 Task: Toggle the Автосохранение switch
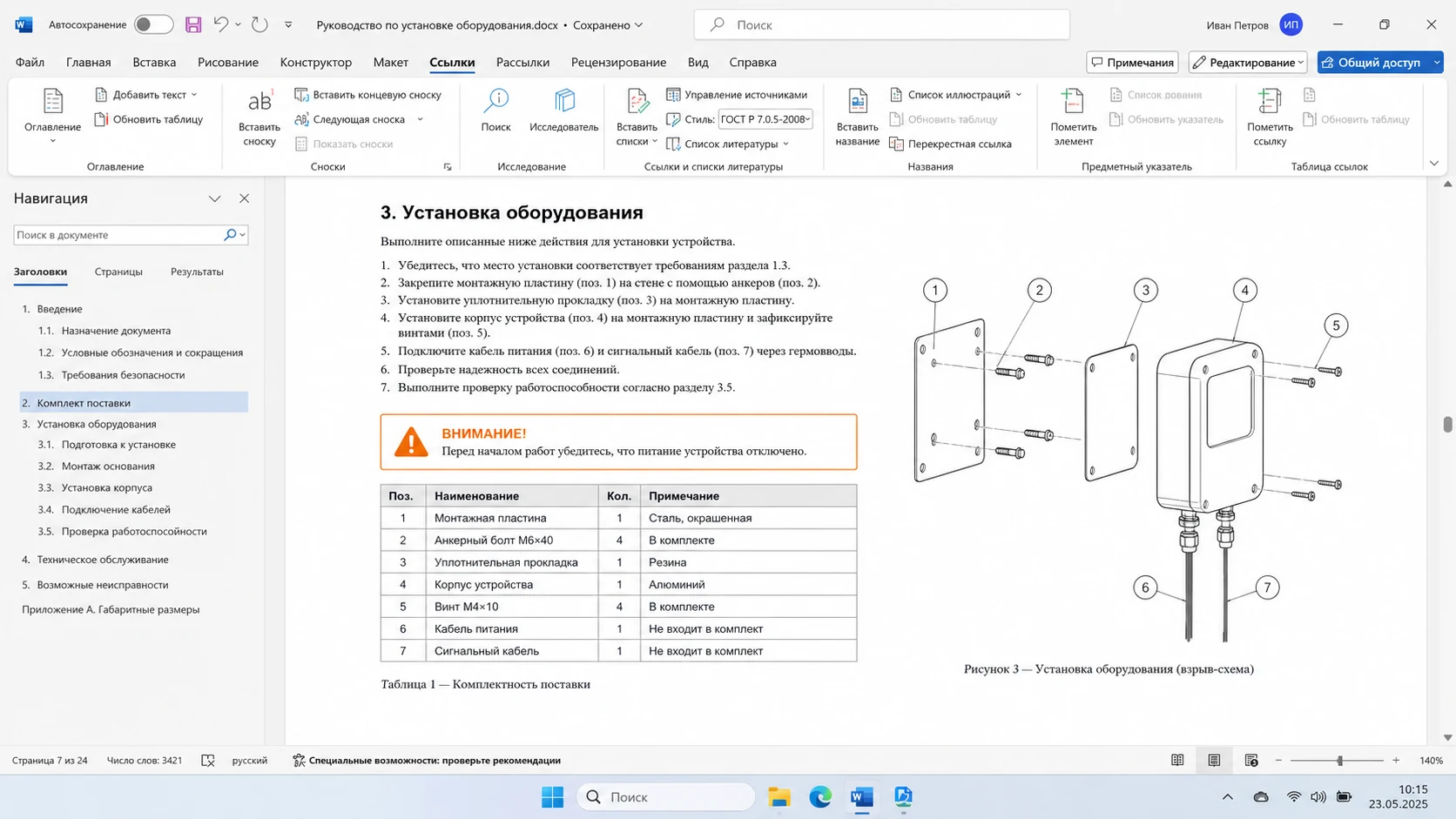[153, 25]
